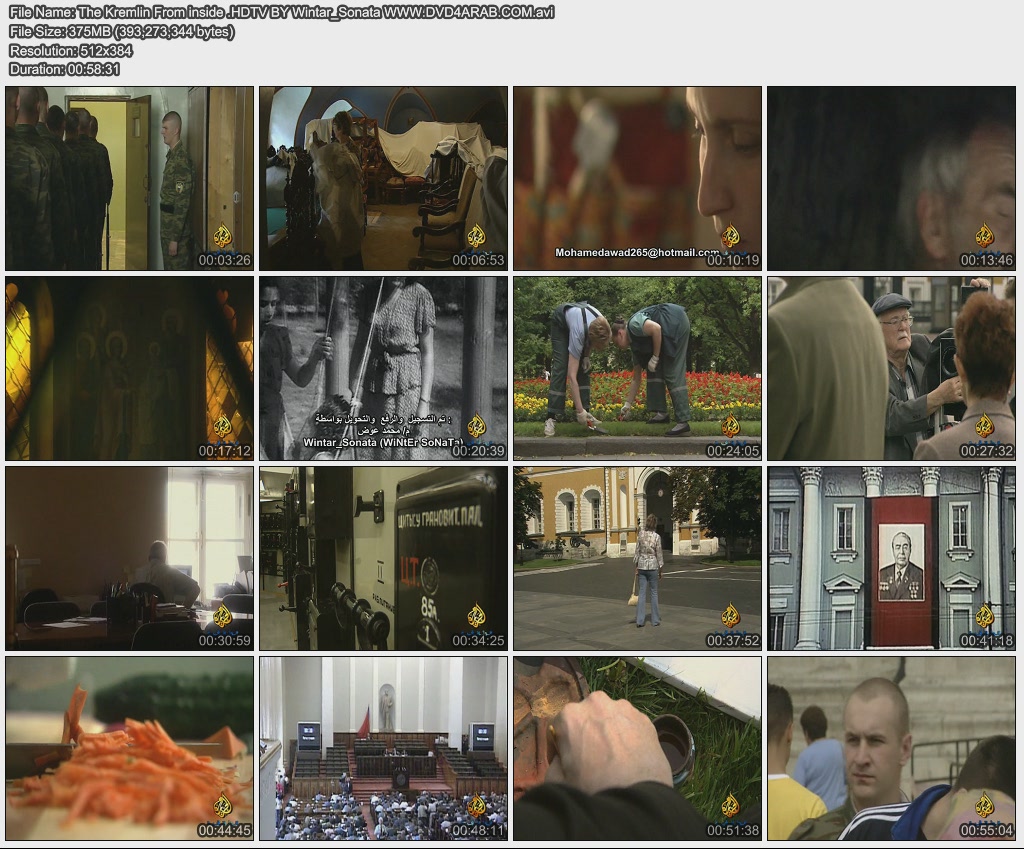This screenshot has height=849, width=1024.
Task: Select the woman sweeping courtyard thumbnail
Action: point(637,558)
